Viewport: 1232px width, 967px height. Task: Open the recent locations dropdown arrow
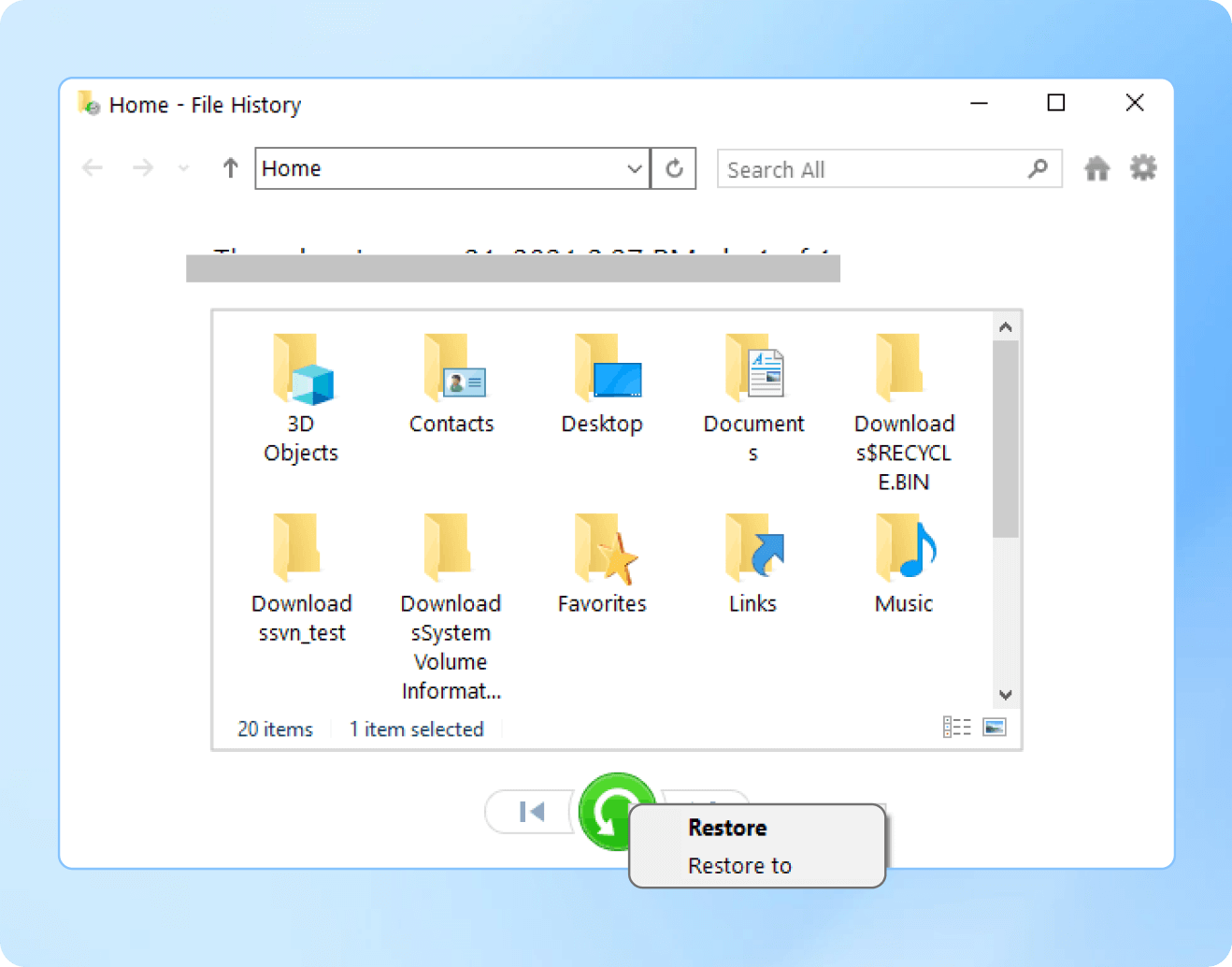pyautogui.click(x=183, y=168)
